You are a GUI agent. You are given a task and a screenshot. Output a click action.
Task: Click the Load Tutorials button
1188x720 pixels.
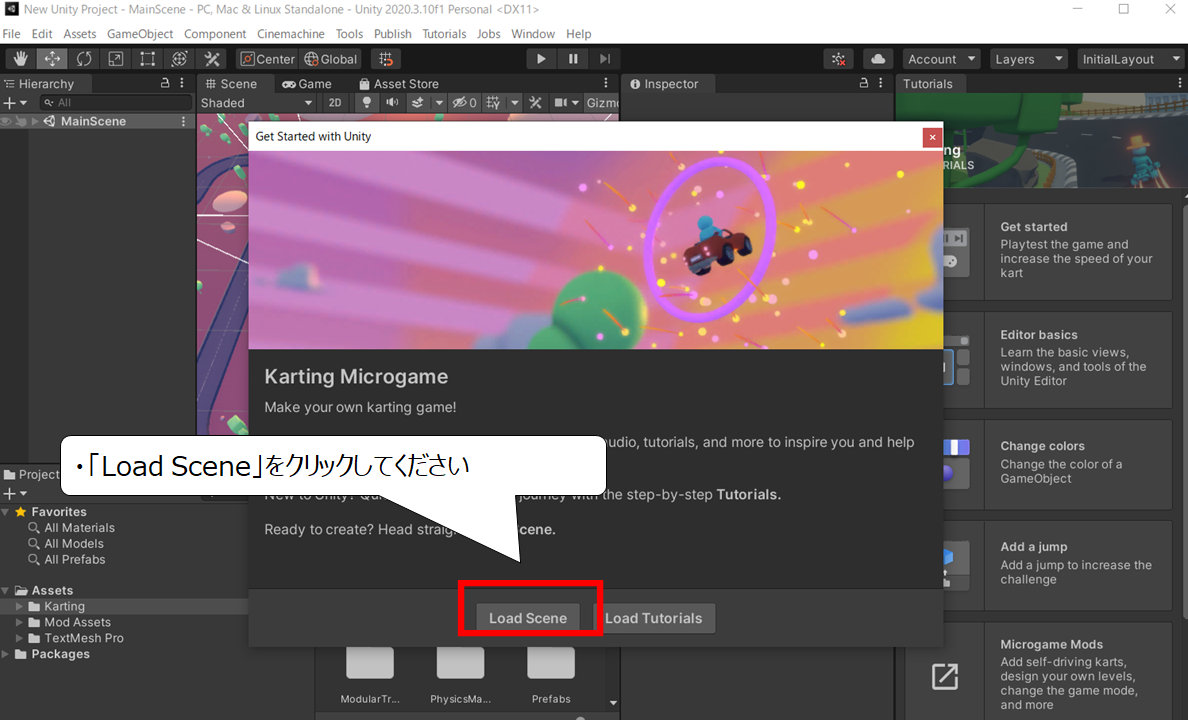(x=653, y=618)
